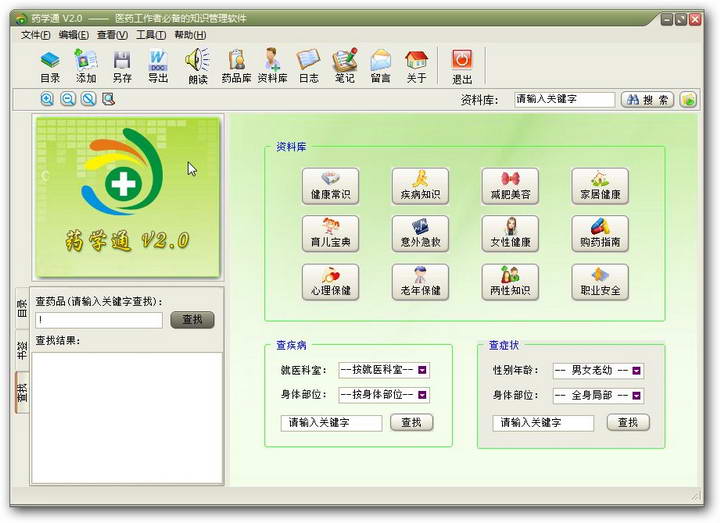
Task: Click the 查药品 keyword input field
Action: (x=98, y=320)
